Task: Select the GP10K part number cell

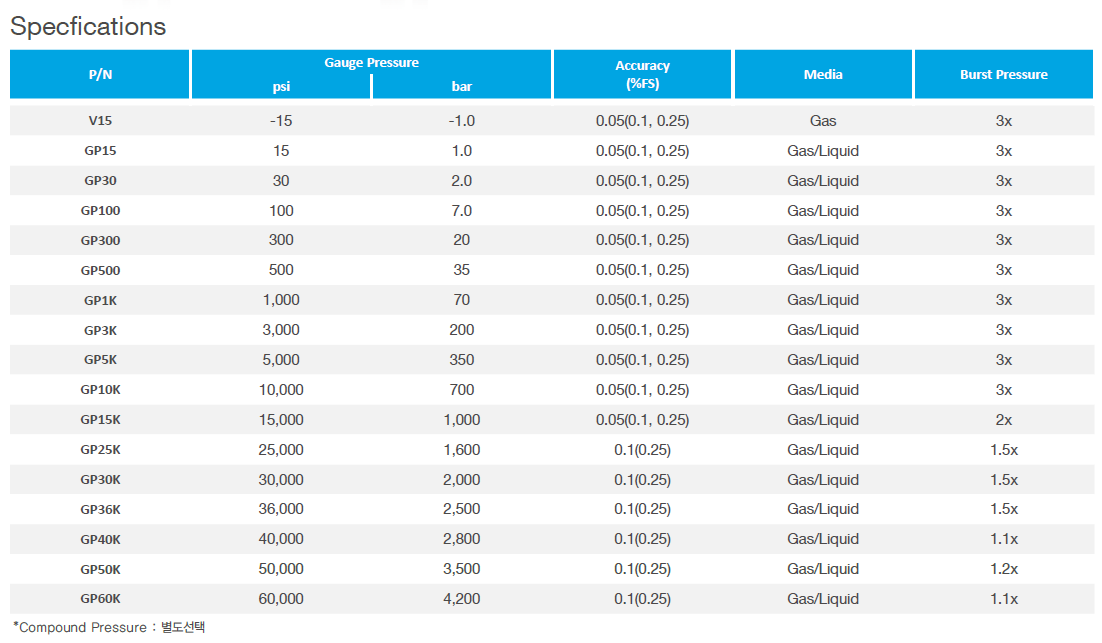Action: point(100,390)
